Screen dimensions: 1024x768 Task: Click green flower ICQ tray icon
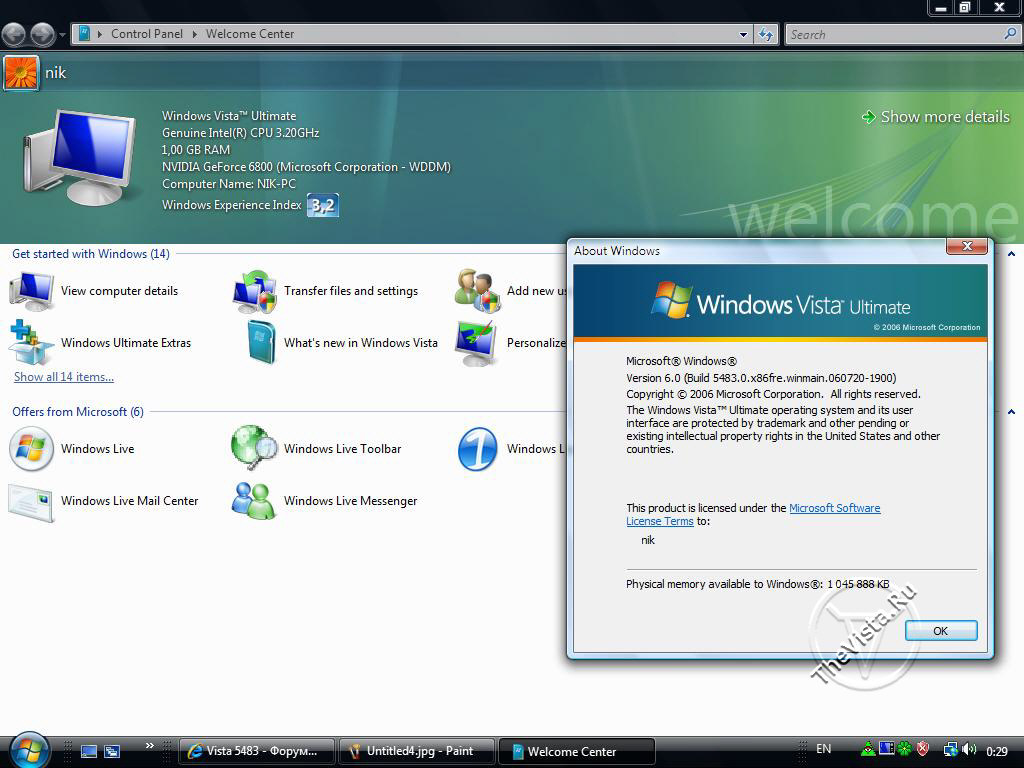tap(904, 749)
